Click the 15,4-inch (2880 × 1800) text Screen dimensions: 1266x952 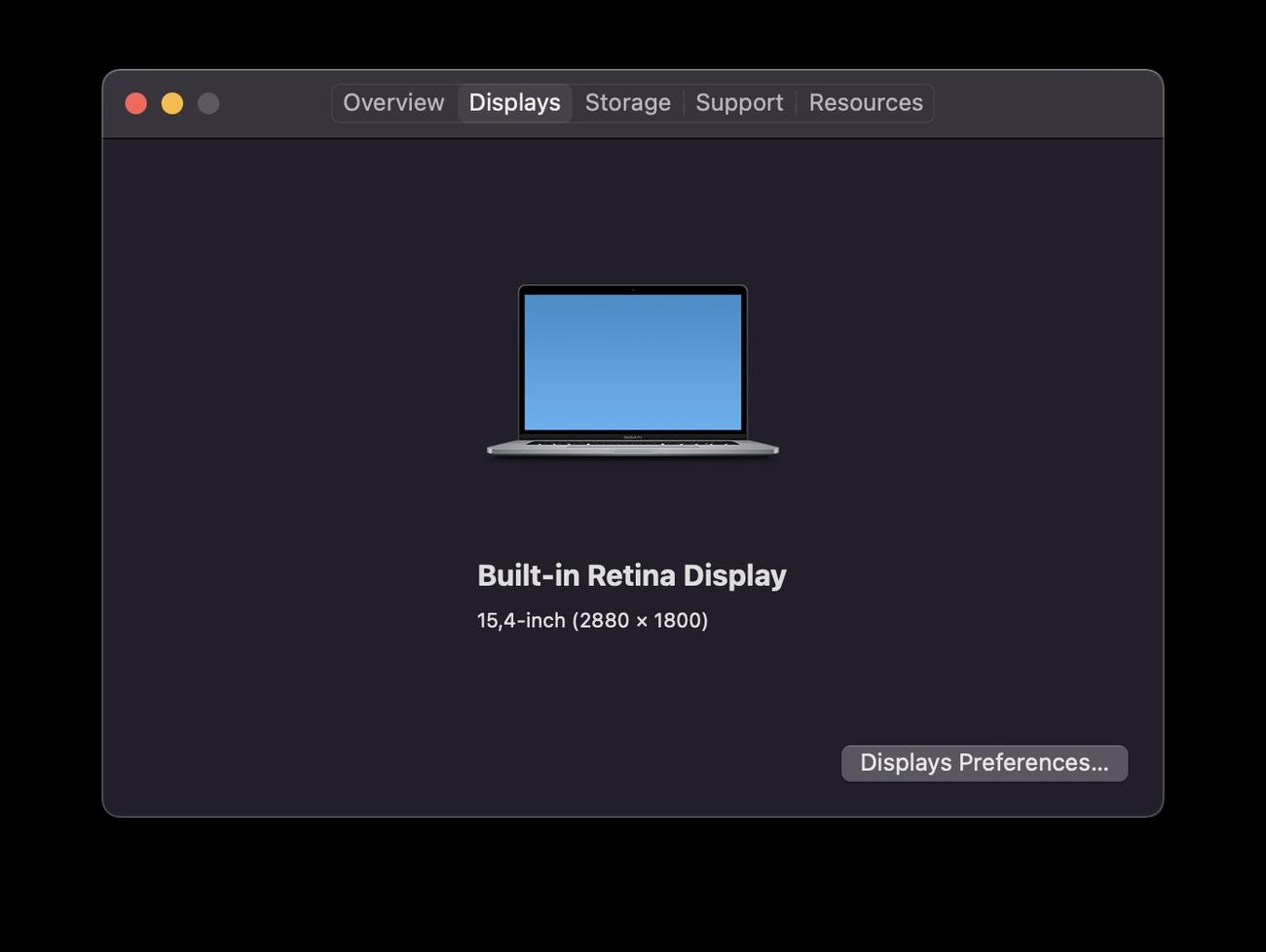[592, 620]
